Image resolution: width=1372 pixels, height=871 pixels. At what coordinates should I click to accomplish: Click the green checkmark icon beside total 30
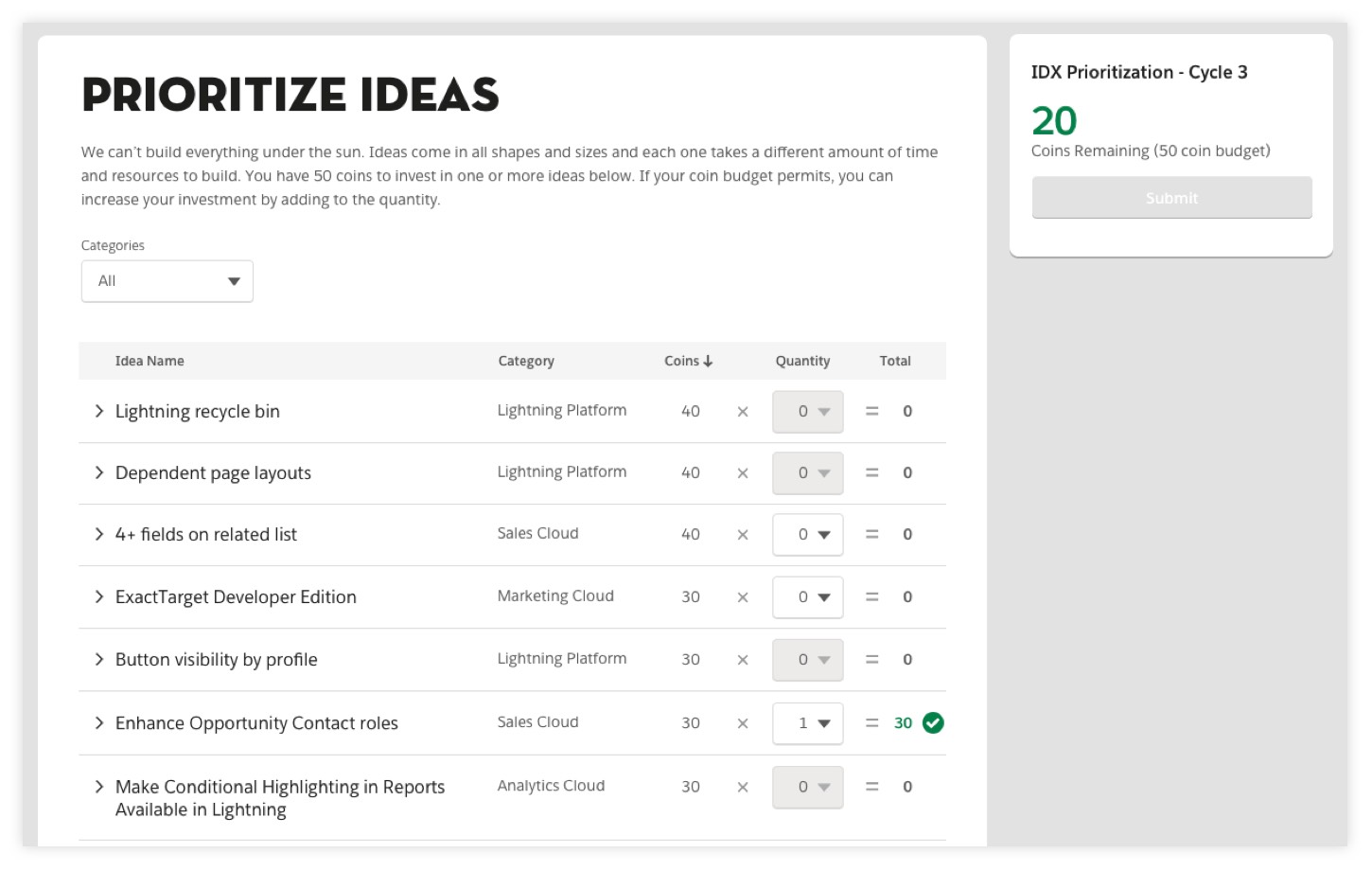point(933,722)
